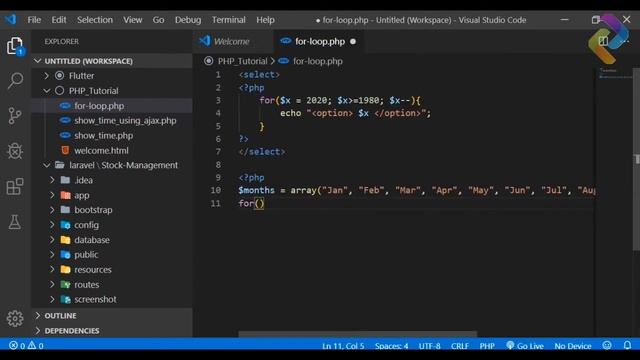Click the horizontal scrollbar of editor
Screen dimensions: 640x360
(x=358, y=334)
